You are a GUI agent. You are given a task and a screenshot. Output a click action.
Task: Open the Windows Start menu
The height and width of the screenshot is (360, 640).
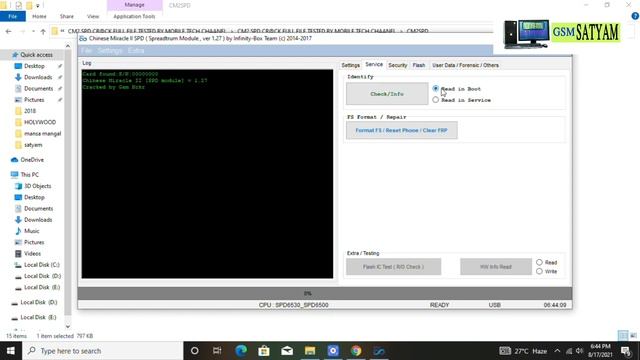(11, 351)
